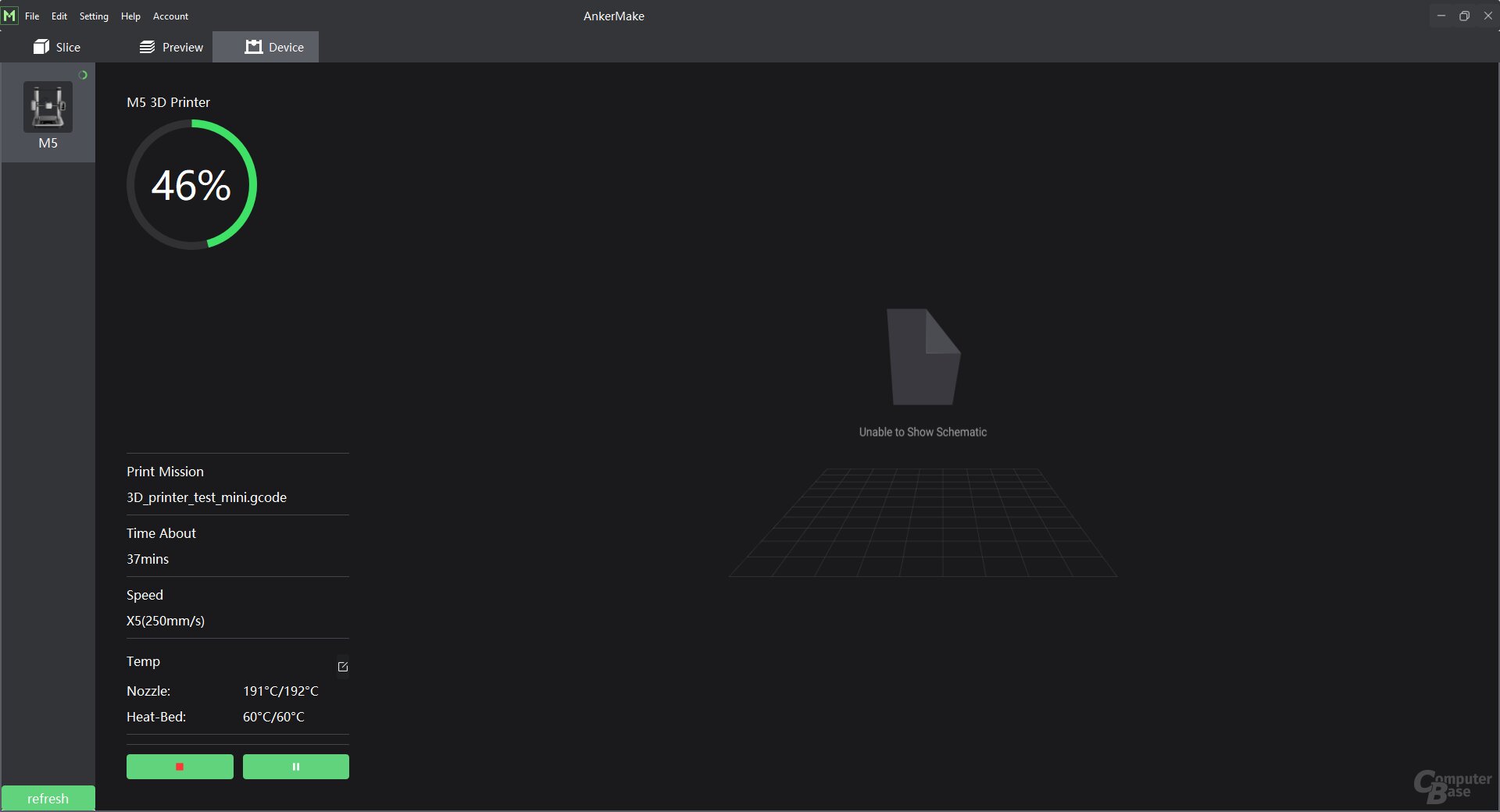The height and width of the screenshot is (812, 1500).
Task: Click the 46% circular progress indicator
Action: pyautogui.click(x=191, y=185)
